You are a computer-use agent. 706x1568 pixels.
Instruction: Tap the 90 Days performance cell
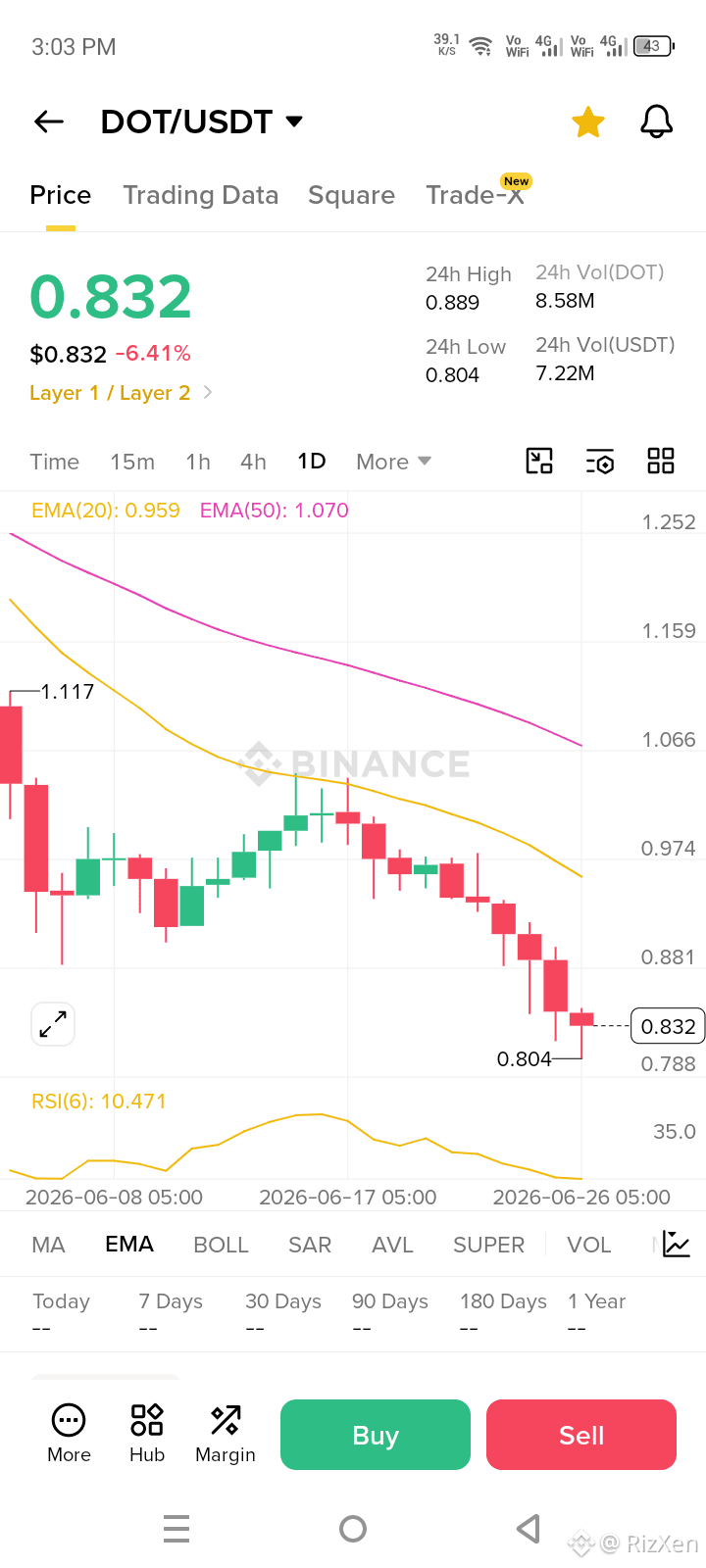pos(390,1314)
